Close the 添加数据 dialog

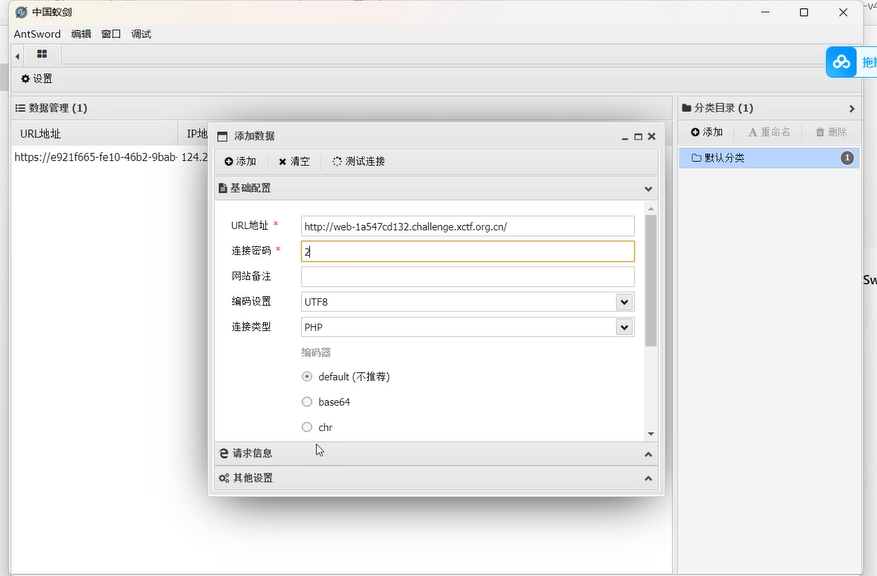pyautogui.click(x=652, y=136)
